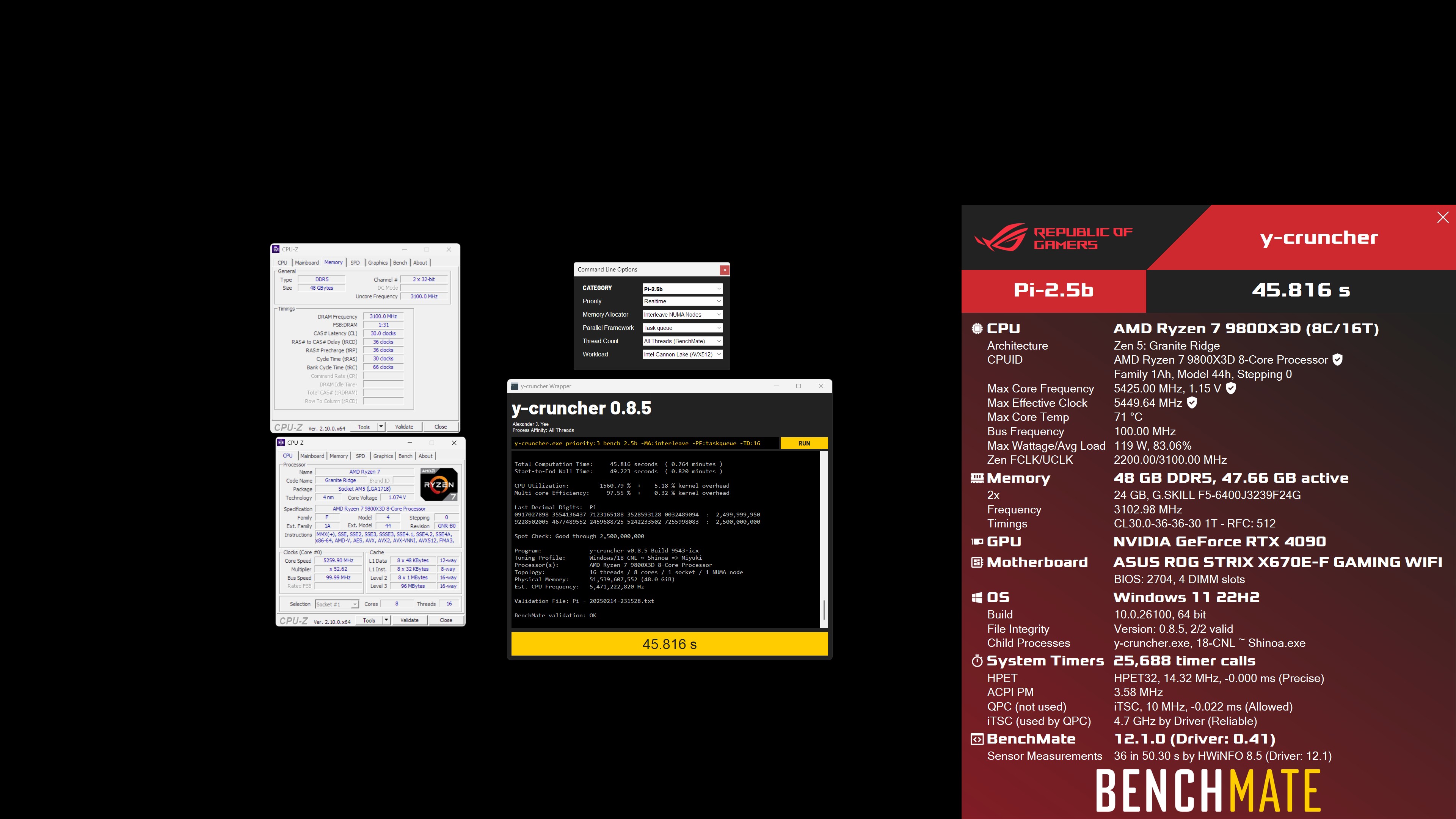Click the 45.816 s score in BenchMate header
This screenshot has width=1456, height=819.
(x=1301, y=290)
